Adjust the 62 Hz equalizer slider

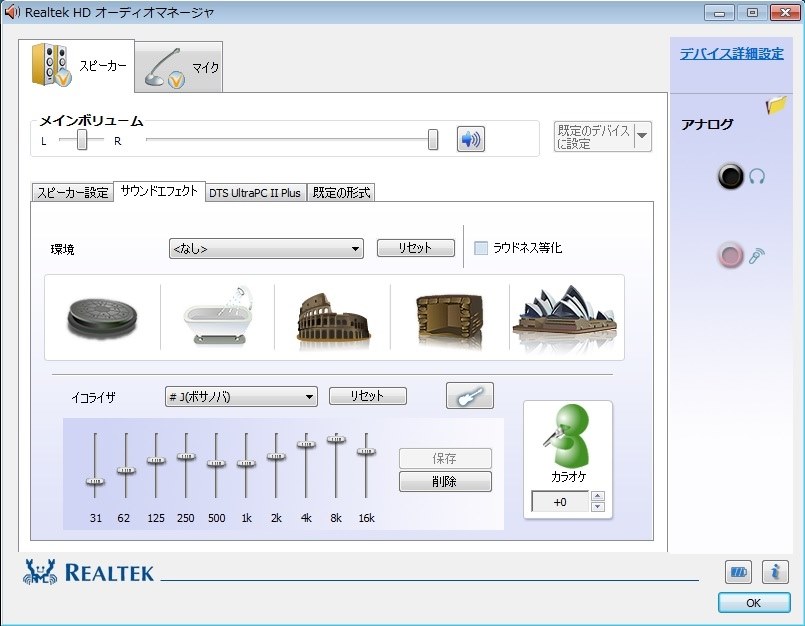(126, 470)
